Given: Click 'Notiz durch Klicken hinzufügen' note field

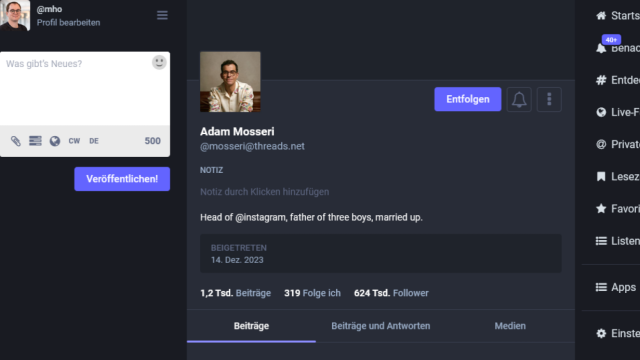Looking at the screenshot, I should pyautogui.click(x=264, y=192).
